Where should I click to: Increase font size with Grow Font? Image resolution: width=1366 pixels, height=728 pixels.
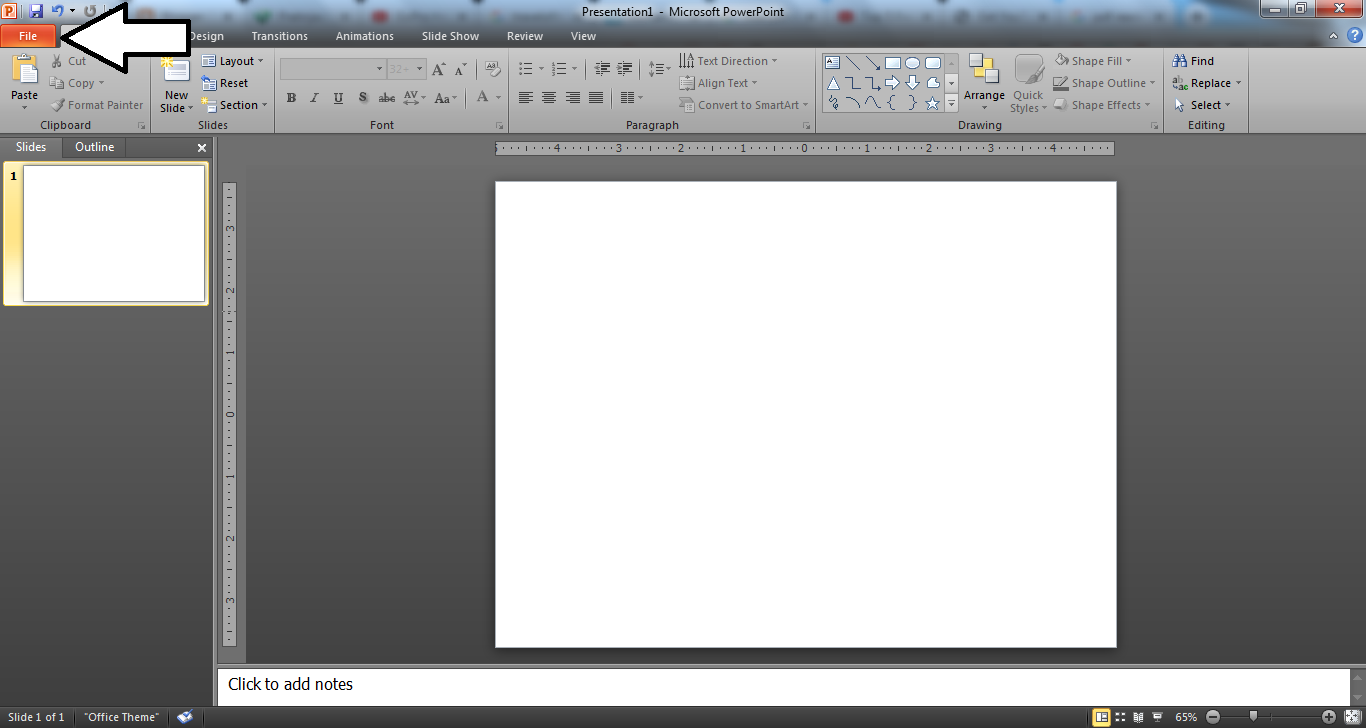(x=439, y=69)
